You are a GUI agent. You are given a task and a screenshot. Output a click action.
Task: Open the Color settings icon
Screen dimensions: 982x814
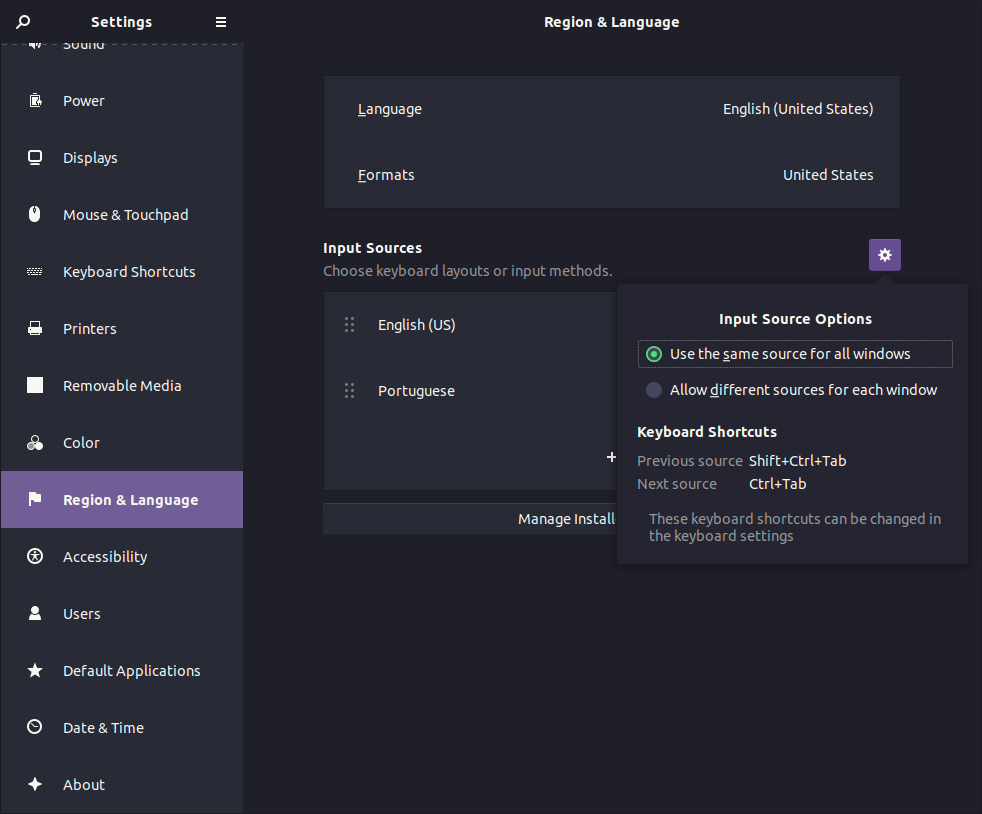coord(34,442)
